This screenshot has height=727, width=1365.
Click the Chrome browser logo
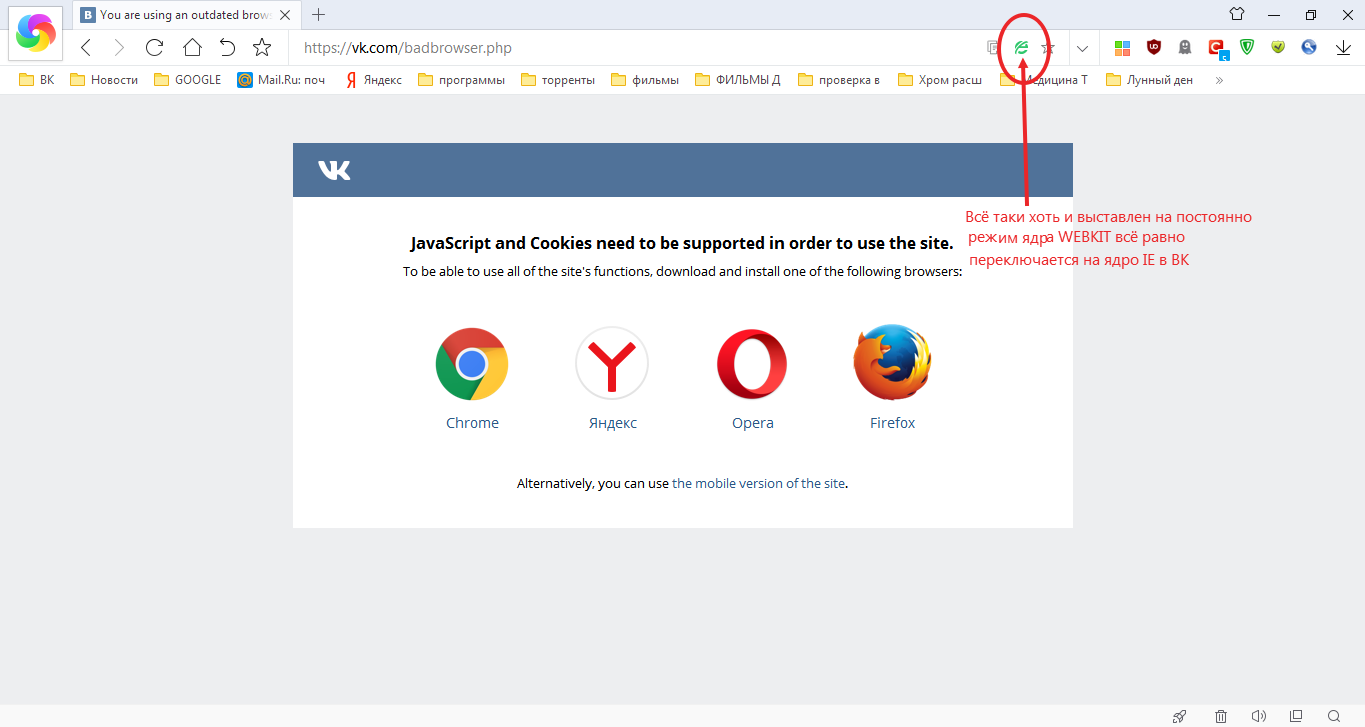(472, 364)
